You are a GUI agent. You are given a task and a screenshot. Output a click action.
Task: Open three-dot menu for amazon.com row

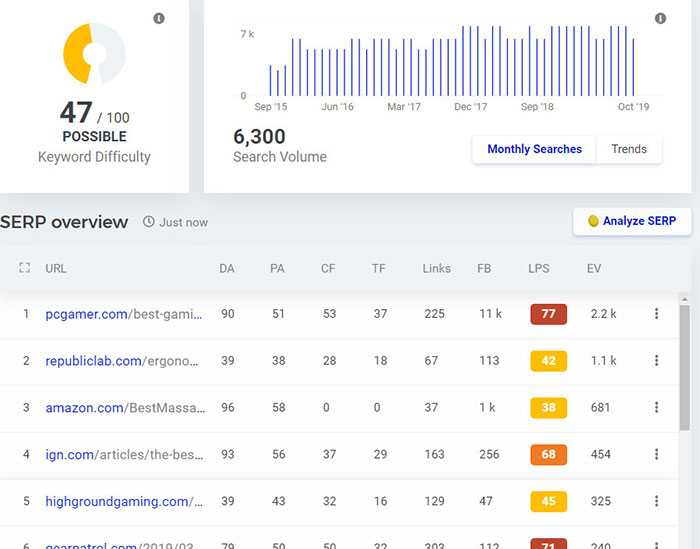pos(656,407)
